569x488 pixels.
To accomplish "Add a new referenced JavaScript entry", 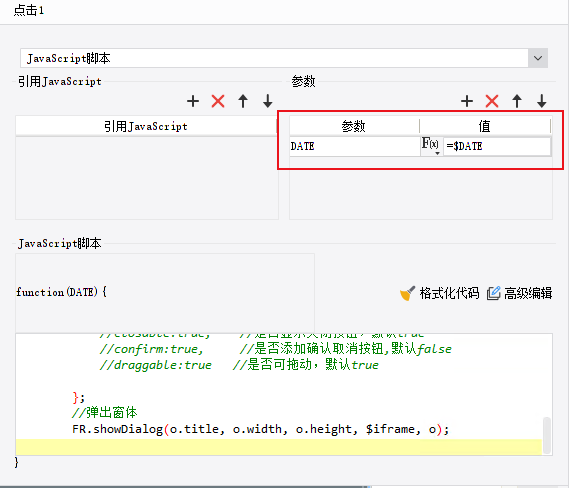I will (193, 101).
